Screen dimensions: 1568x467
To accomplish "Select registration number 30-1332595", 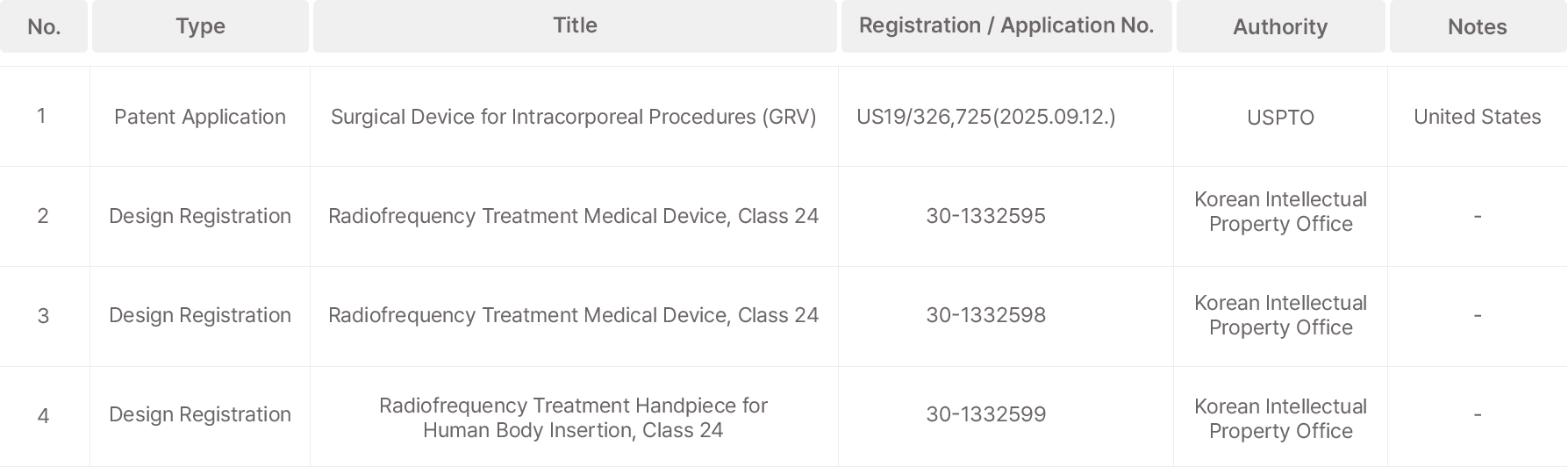I will coord(986,216).
